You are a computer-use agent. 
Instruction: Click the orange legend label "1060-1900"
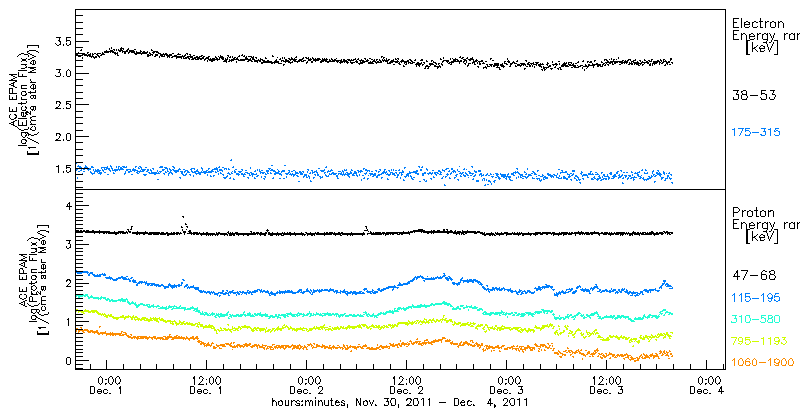point(763,363)
